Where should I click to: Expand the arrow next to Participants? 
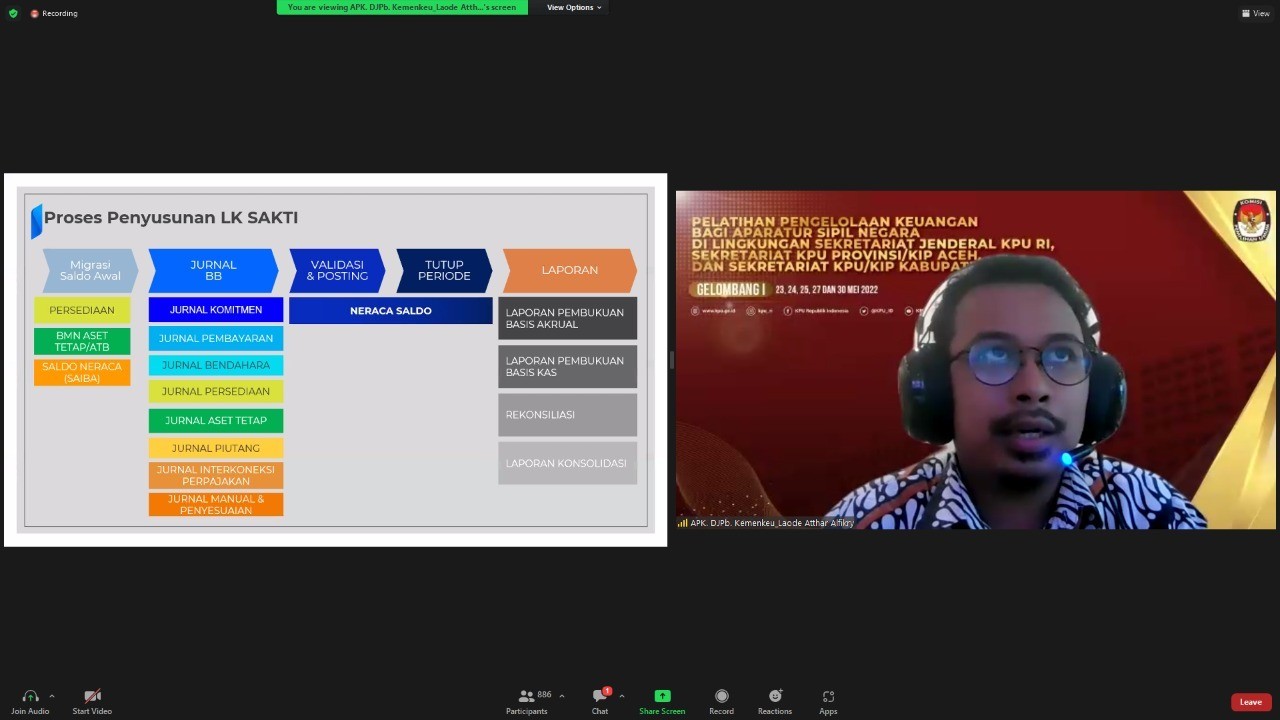562,696
